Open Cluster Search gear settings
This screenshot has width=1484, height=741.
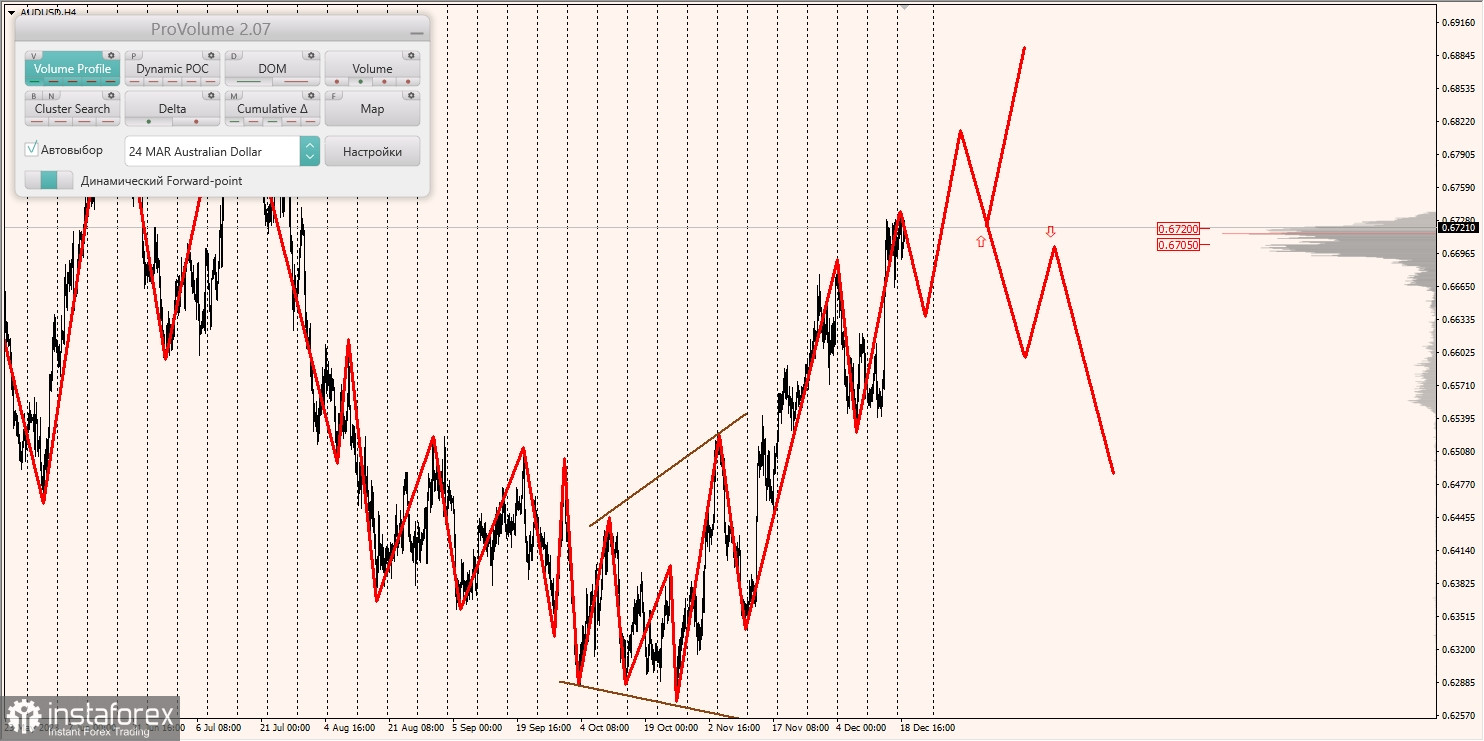click(111, 95)
